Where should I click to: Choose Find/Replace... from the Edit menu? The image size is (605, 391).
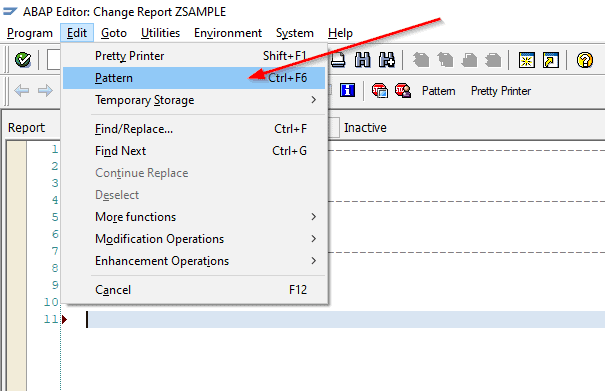(195, 129)
